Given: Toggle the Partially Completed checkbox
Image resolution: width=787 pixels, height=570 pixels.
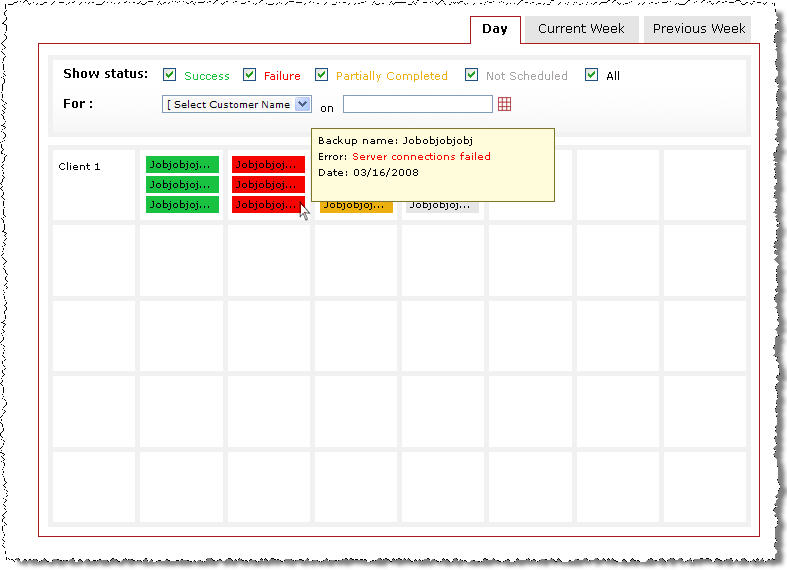Looking at the screenshot, I should (321, 75).
